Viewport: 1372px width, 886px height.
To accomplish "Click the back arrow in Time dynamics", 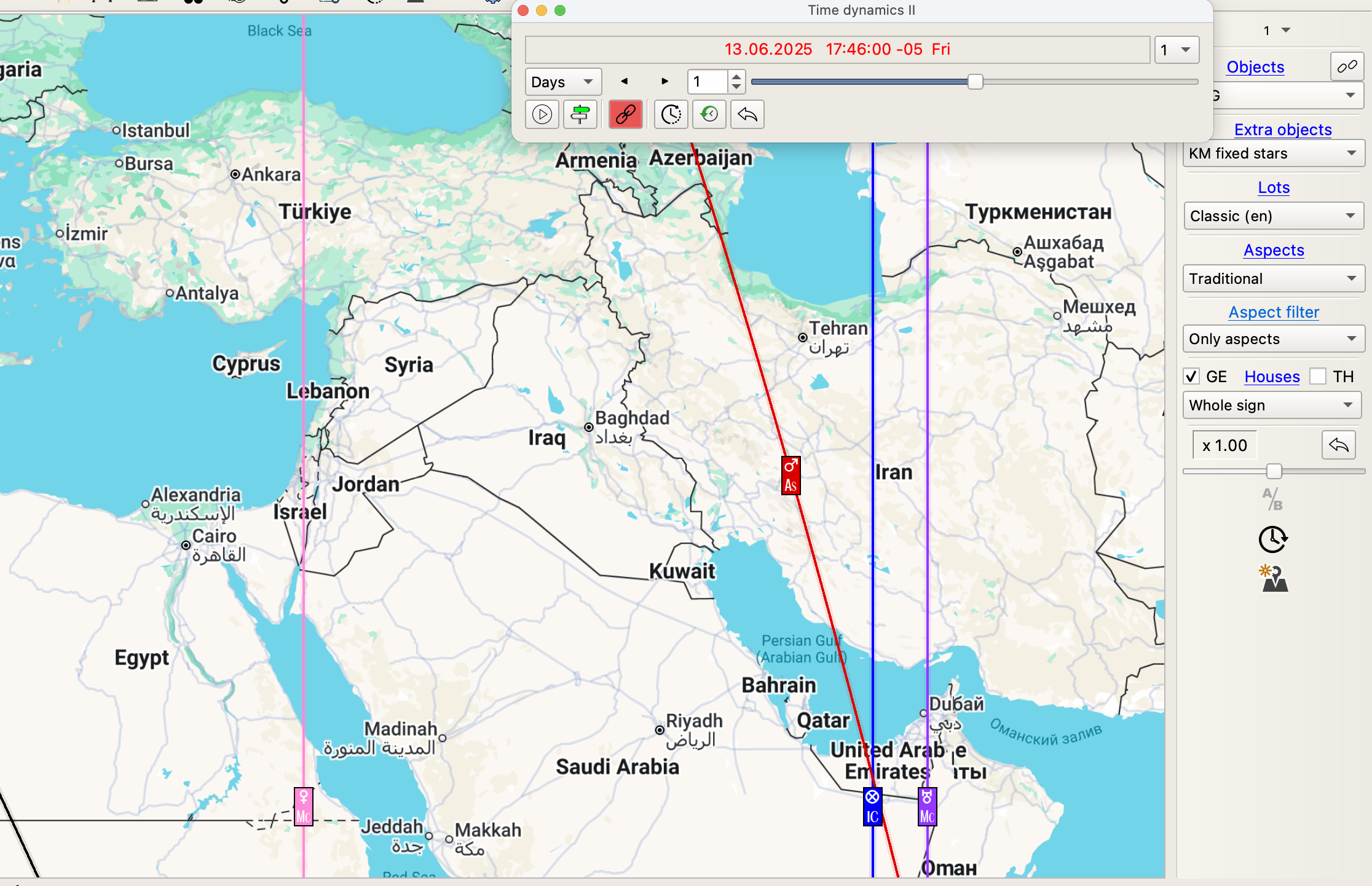I will 747,114.
